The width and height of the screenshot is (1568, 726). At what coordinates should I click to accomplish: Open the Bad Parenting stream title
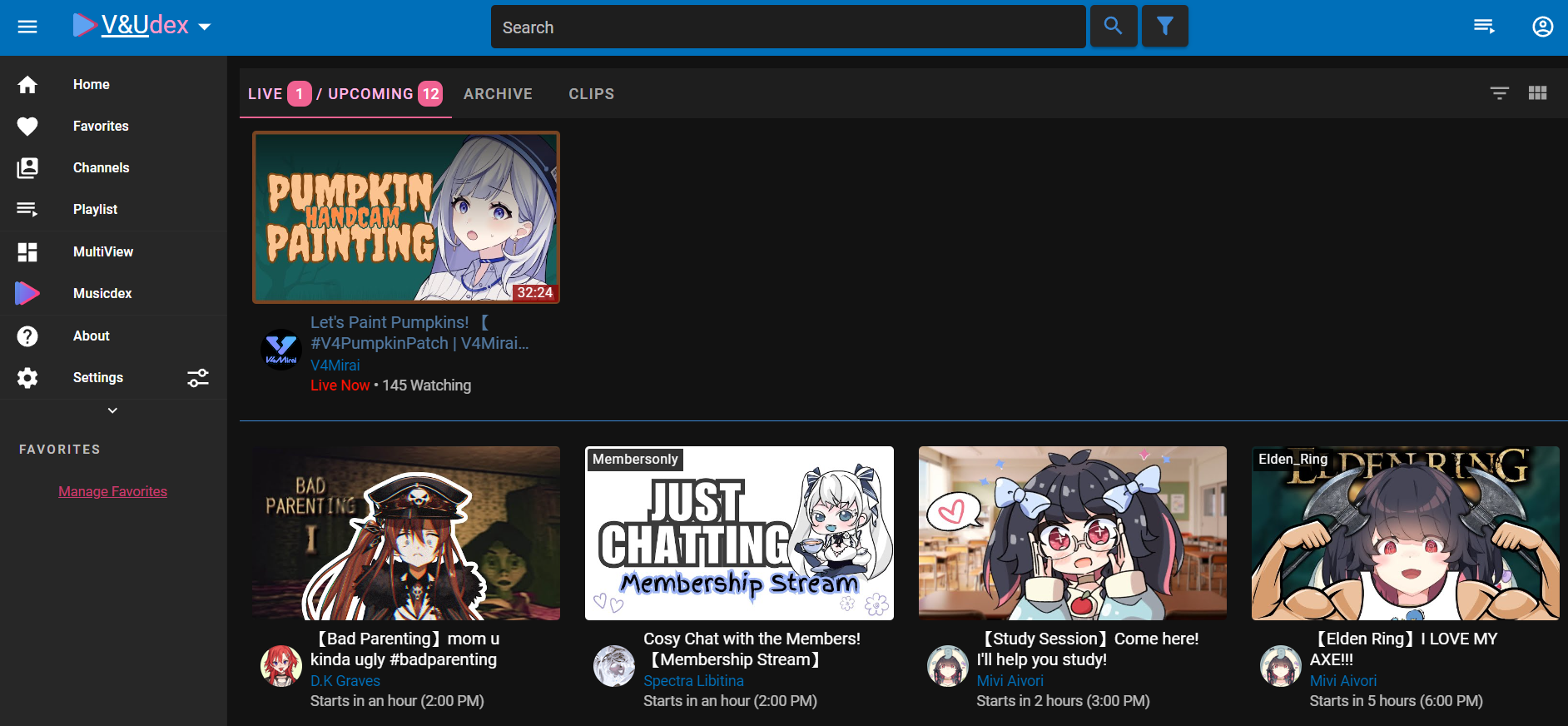pos(405,649)
